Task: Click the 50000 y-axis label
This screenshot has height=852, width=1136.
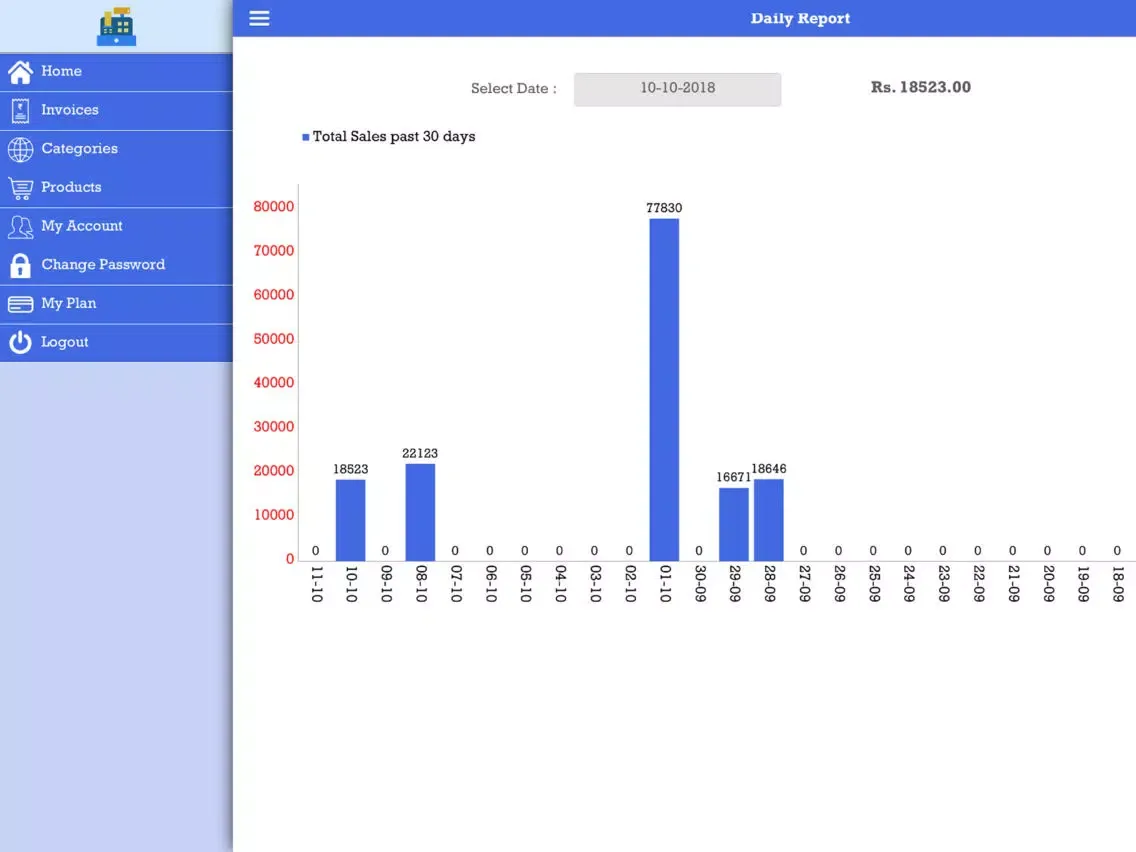Action: [273, 339]
